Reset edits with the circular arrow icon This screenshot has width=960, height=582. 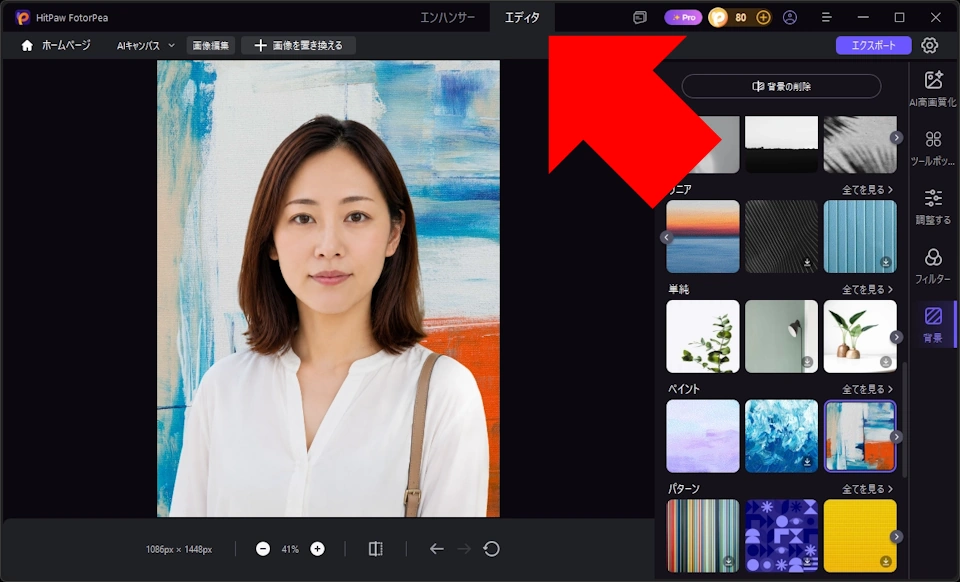click(x=491, y=549)
